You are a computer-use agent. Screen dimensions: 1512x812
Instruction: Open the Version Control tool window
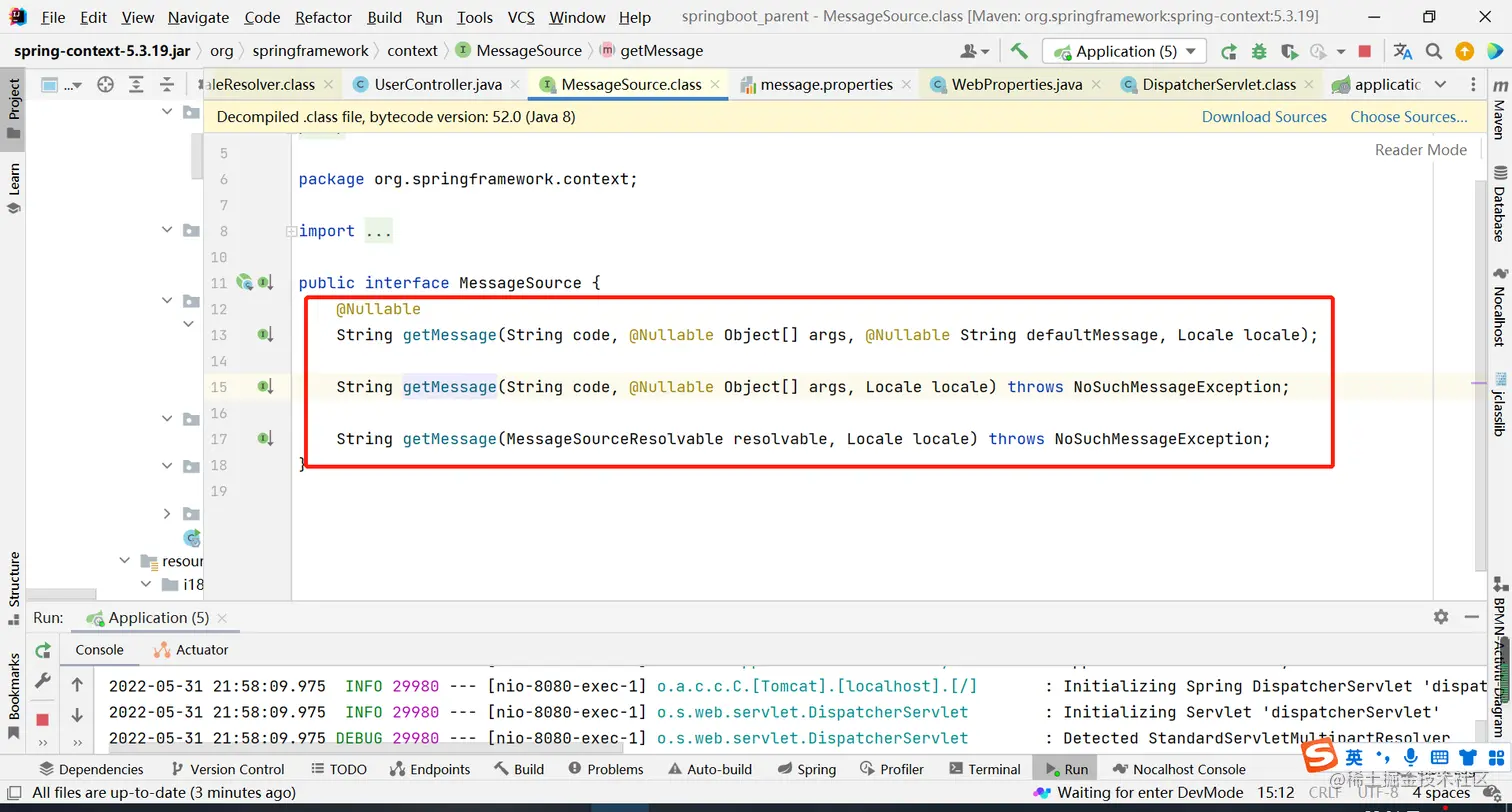[x=228, y=769]
